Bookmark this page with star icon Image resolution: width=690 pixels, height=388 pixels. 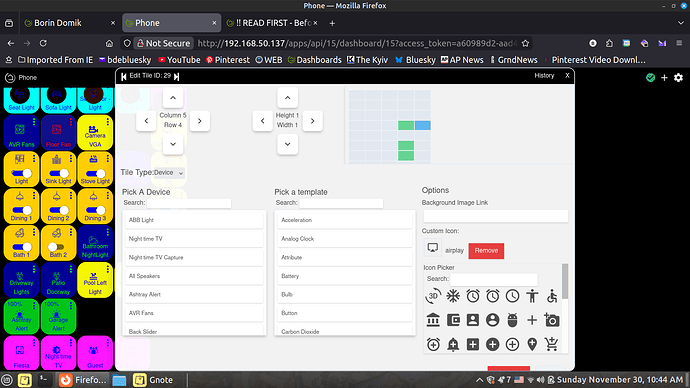[525, 43]
